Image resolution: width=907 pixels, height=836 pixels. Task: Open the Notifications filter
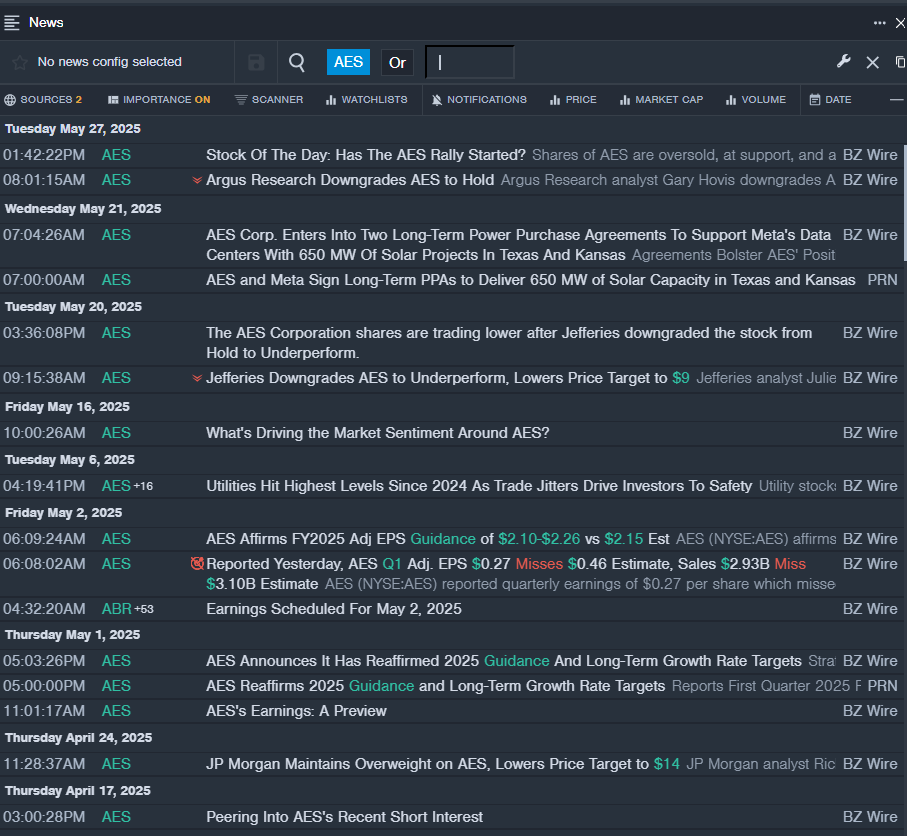(479, 100)
